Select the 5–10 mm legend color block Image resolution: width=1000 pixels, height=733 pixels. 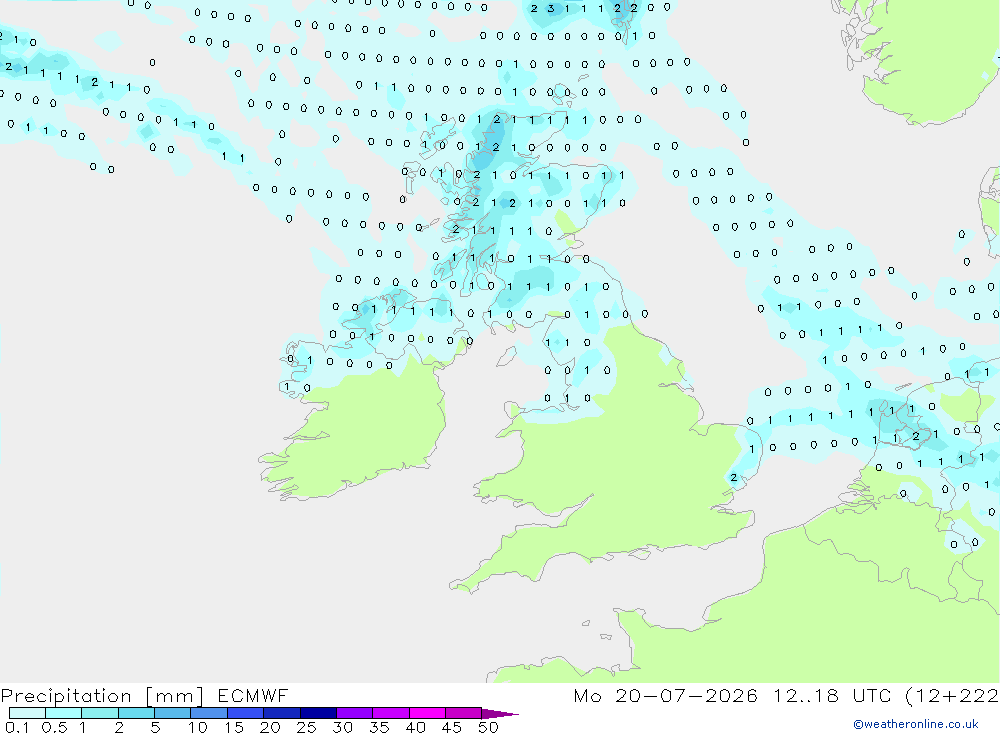173,713
